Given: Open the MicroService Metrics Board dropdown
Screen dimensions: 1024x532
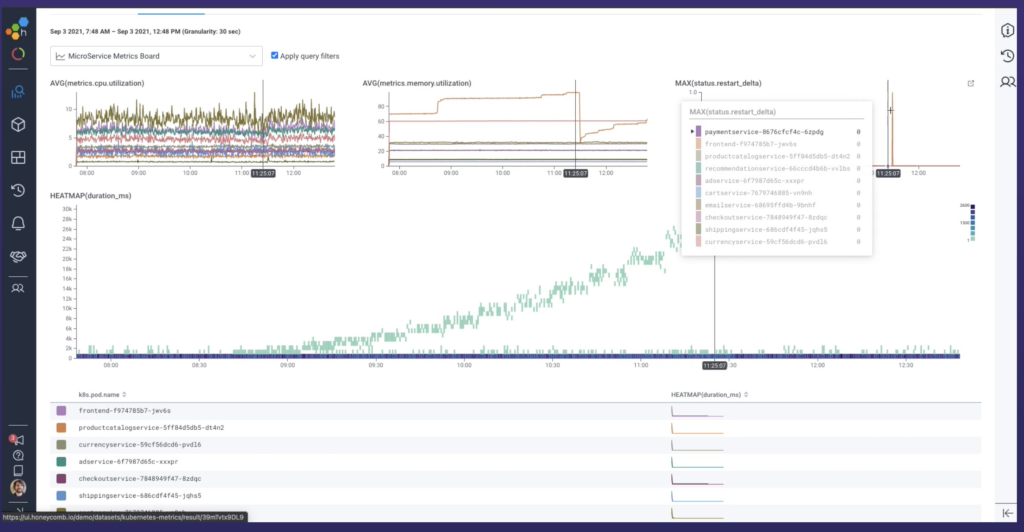Looking at the screenshot, I should tap(156, 56).
